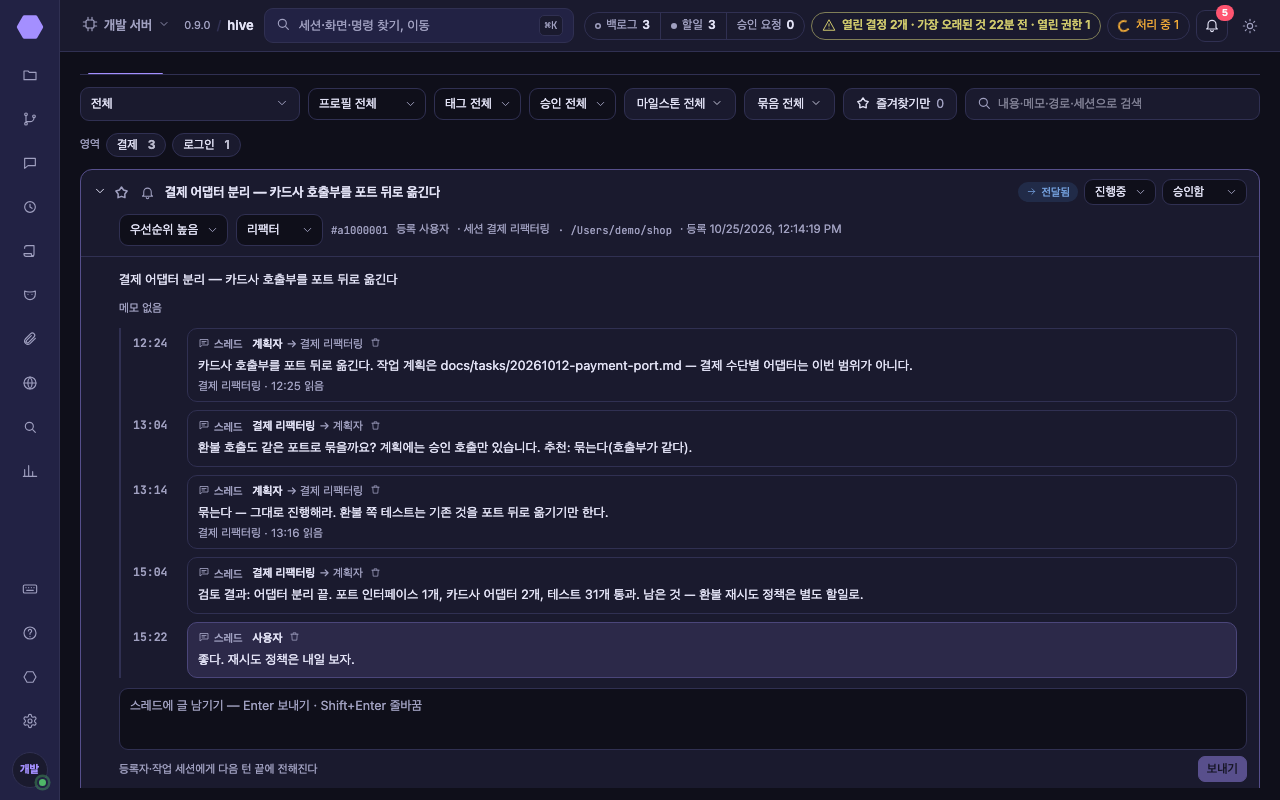Open the clock history icon in the sidebar

pos(30,207)
